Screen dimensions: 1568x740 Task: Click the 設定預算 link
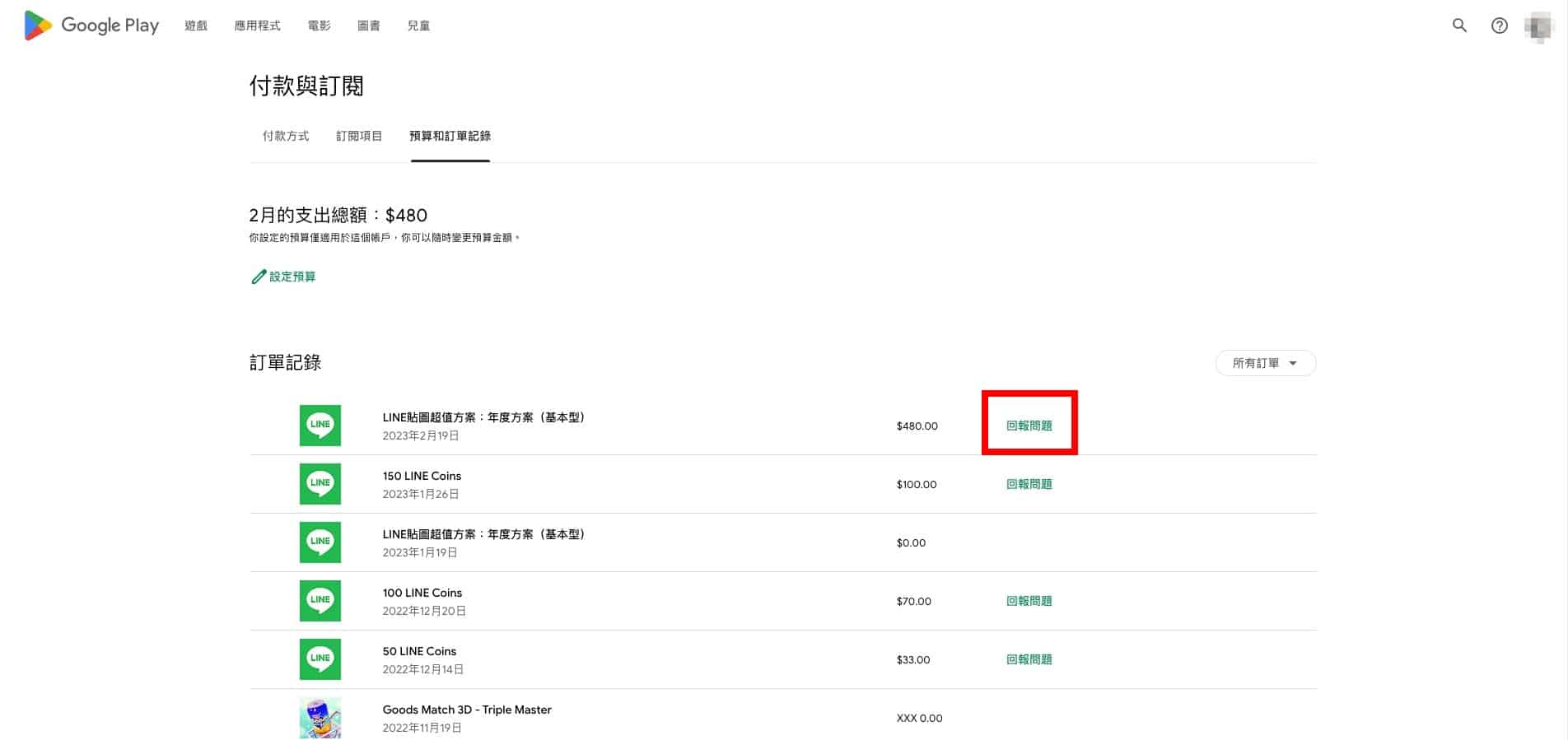(x=292, y=277)
